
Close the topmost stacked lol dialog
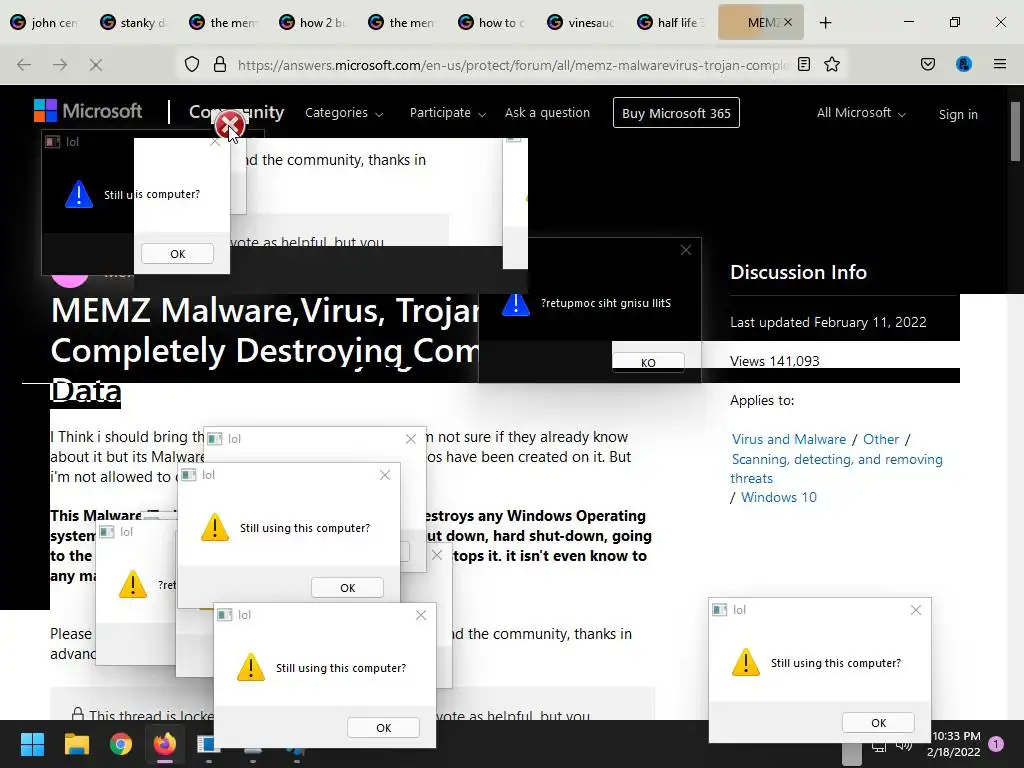(411, 439)
